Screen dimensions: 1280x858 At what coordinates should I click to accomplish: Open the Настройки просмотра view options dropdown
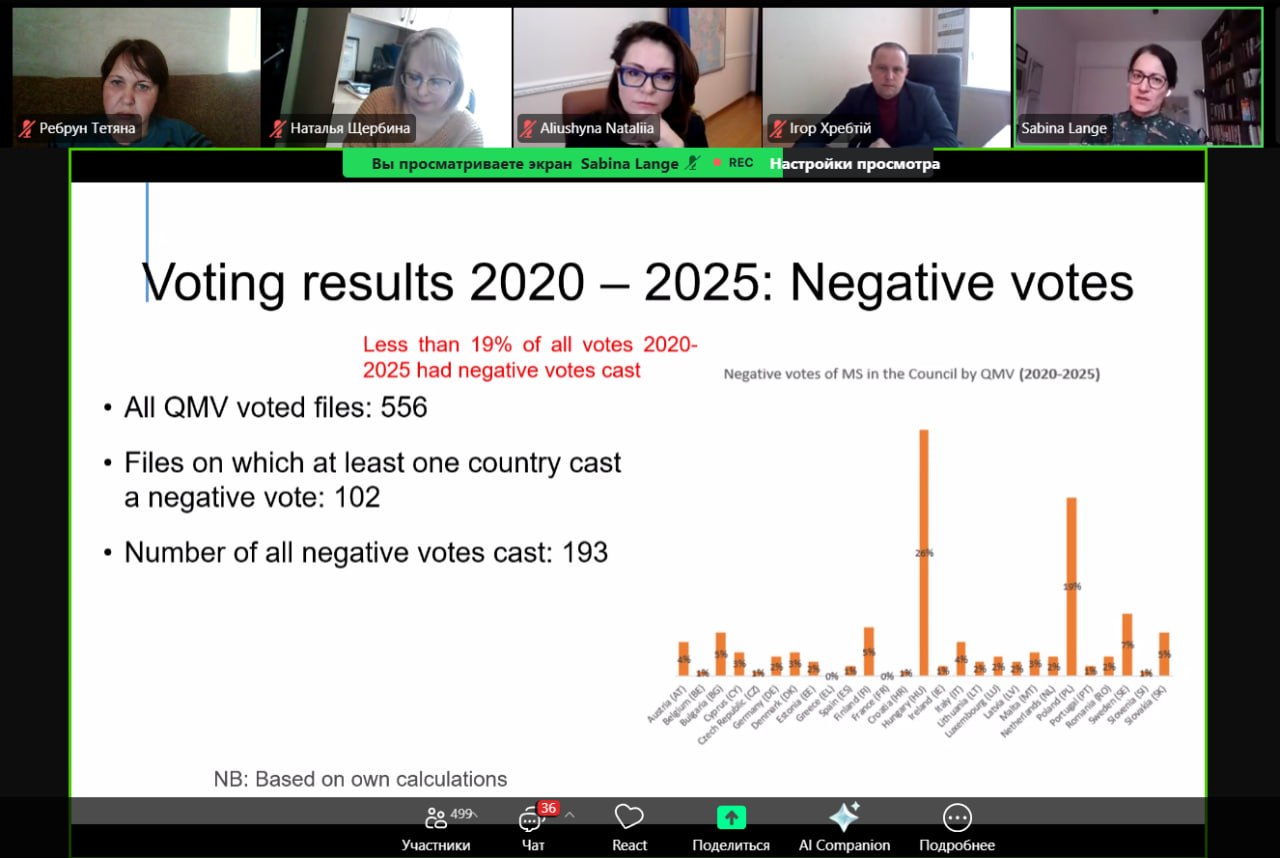click(854, 163)
